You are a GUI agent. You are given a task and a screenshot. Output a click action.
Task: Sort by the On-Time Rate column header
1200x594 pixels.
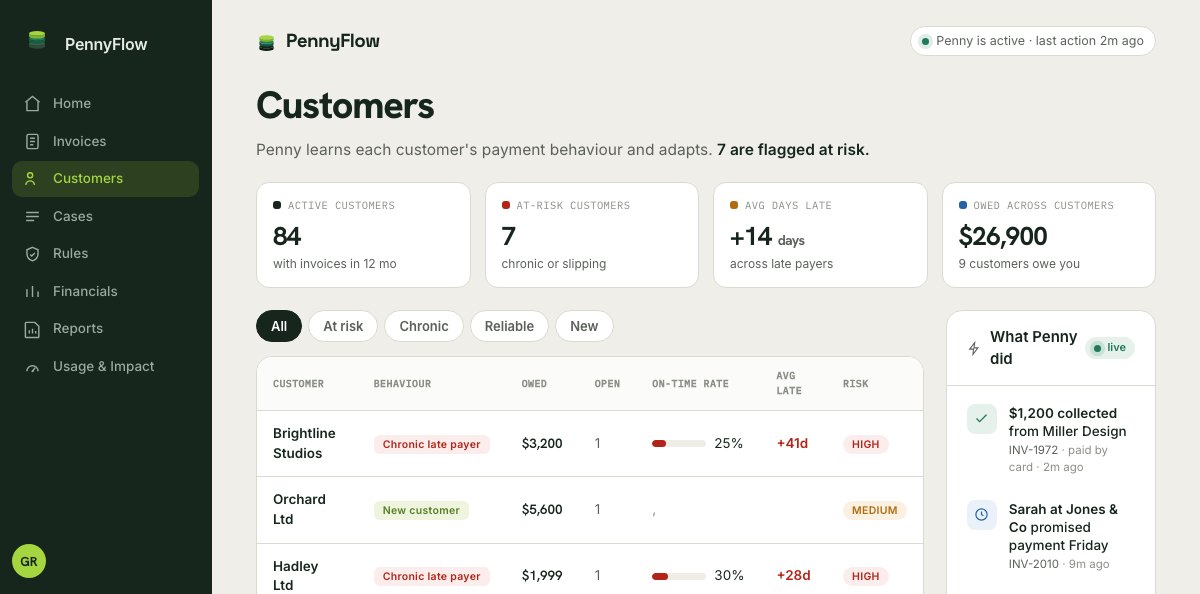(690, 384)
